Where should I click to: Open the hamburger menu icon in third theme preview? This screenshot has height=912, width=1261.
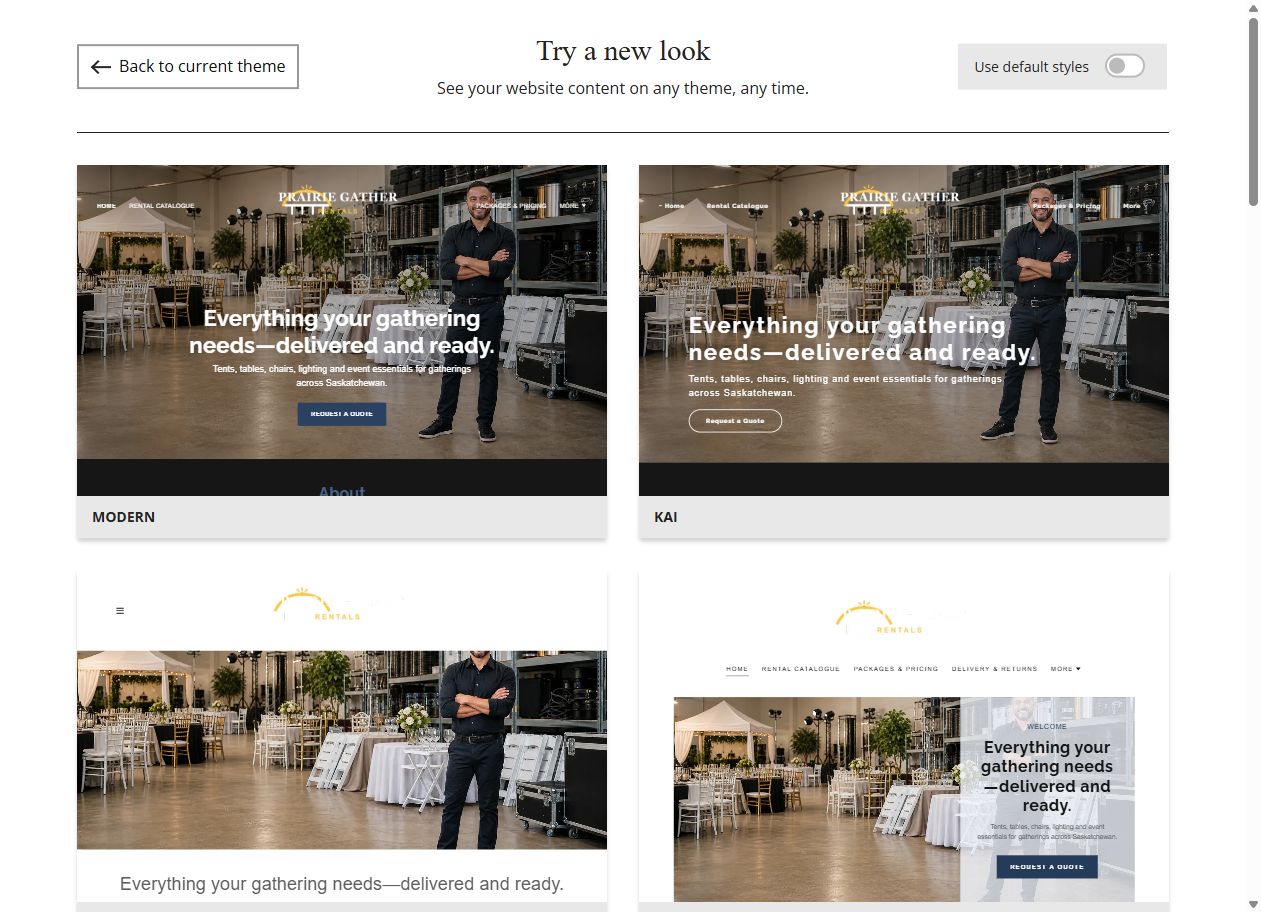[120, 610]
